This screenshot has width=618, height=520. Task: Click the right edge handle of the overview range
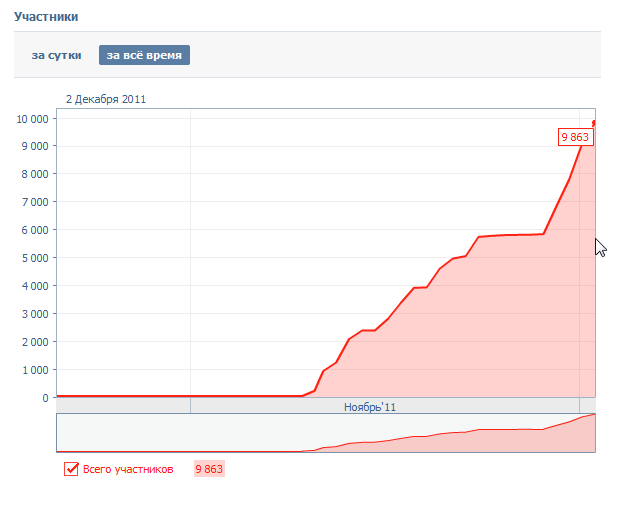595,433
